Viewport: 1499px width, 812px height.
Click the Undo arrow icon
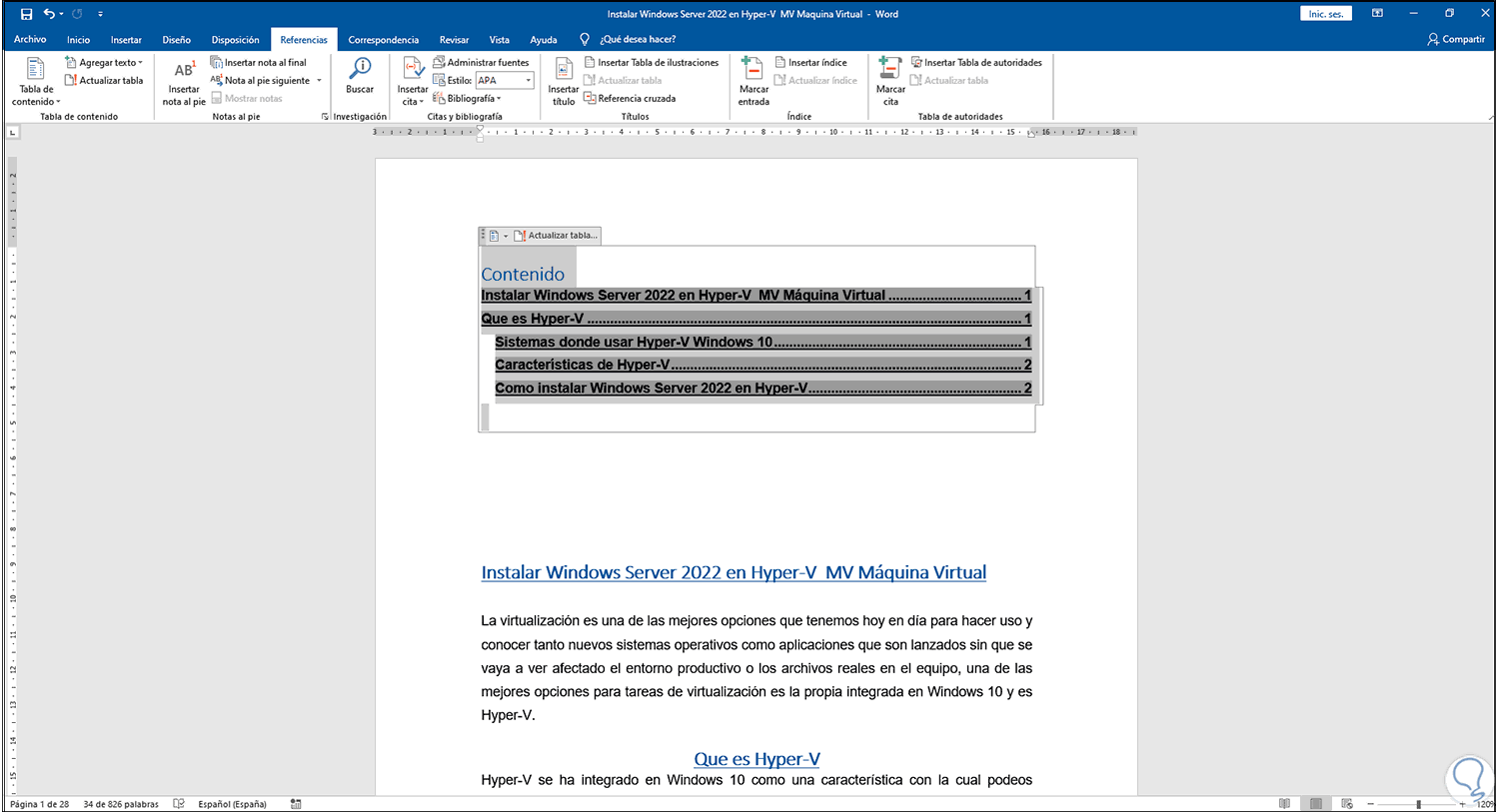(49, 14)
